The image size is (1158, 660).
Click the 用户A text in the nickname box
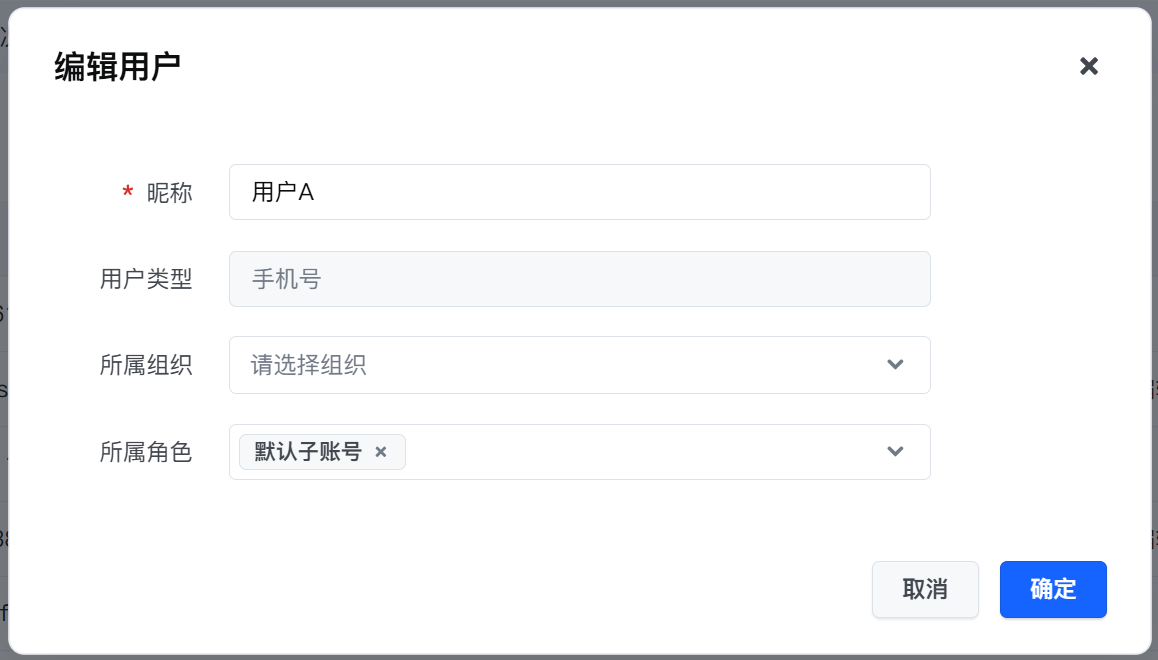click(283, 192)
